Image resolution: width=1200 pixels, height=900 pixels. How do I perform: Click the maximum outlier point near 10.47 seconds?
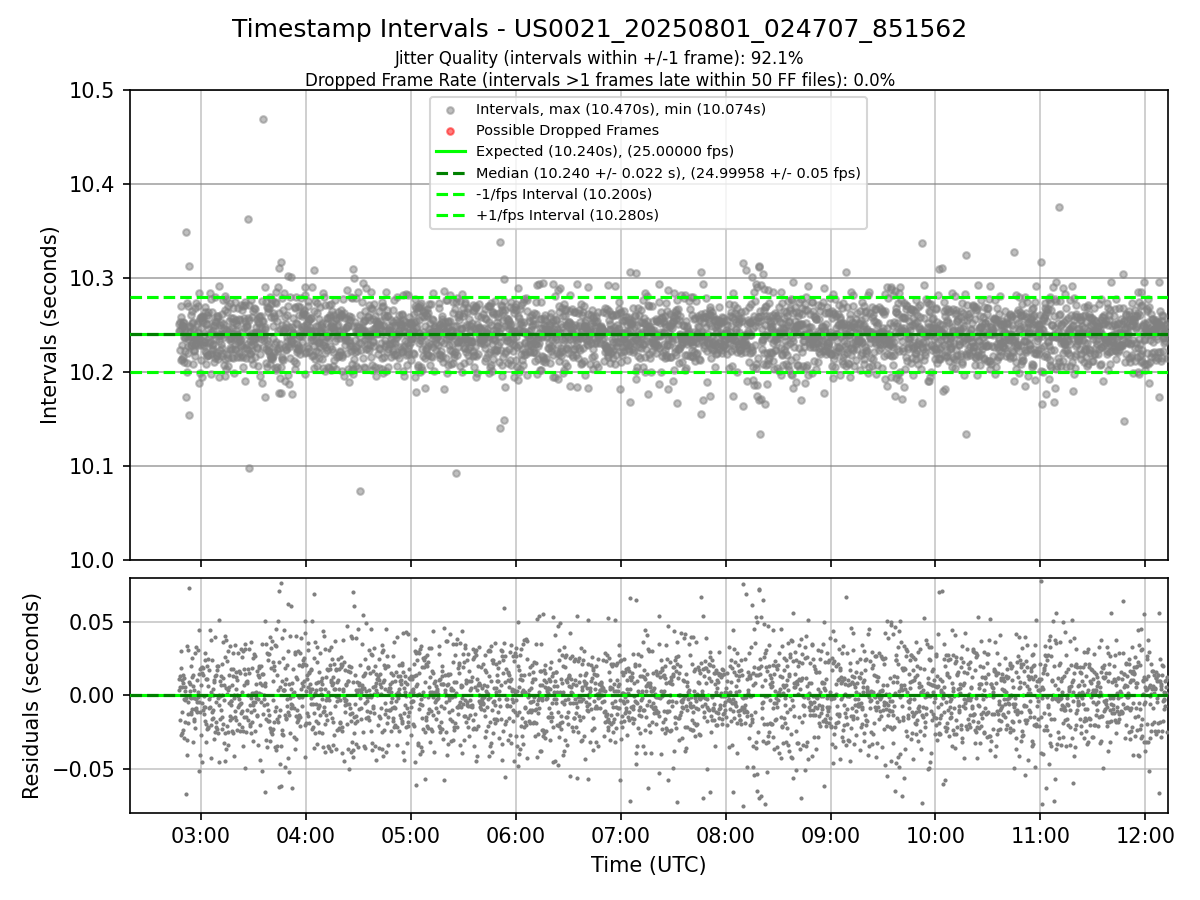[x=263, y=119]
